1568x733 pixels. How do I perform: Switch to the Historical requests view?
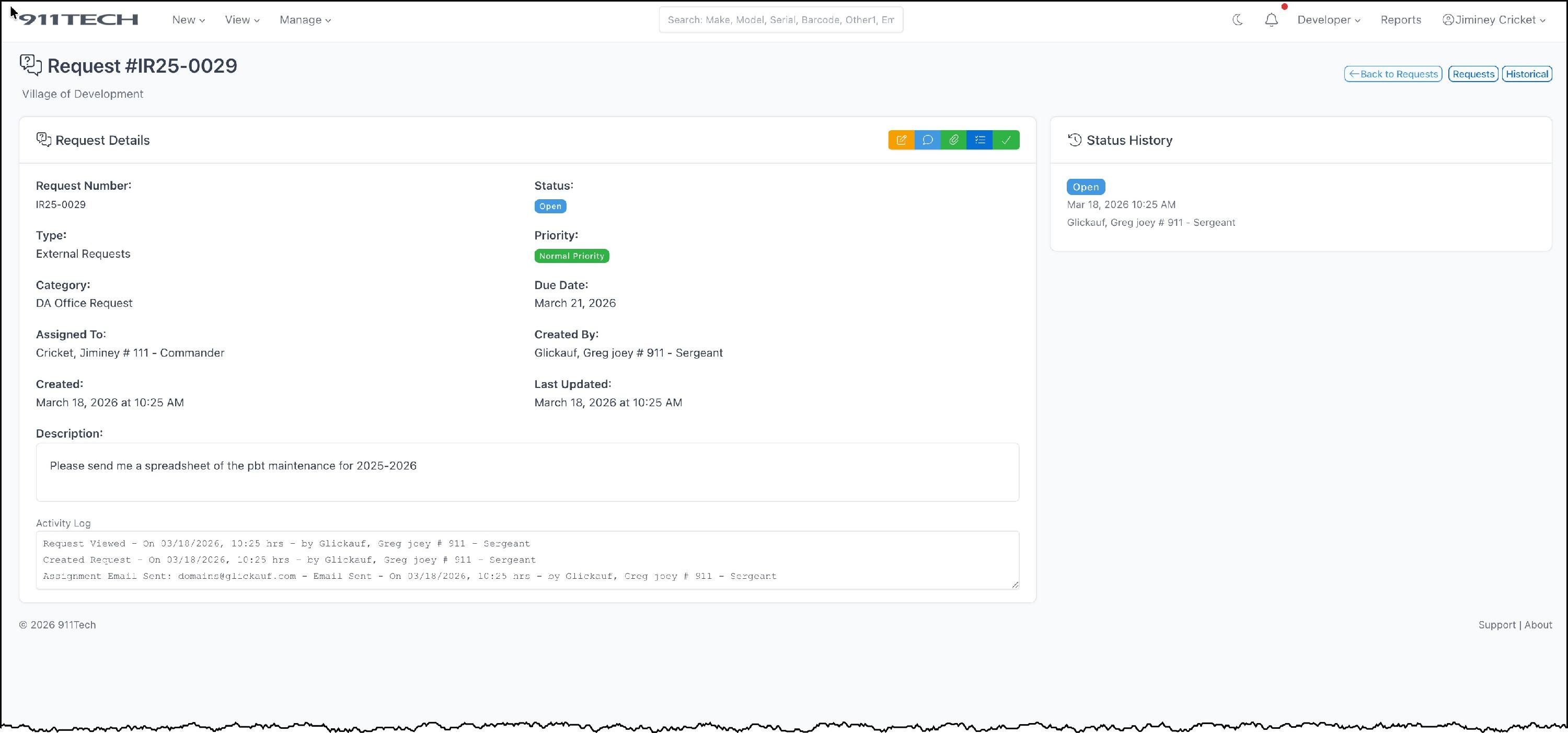[1526, 74]
